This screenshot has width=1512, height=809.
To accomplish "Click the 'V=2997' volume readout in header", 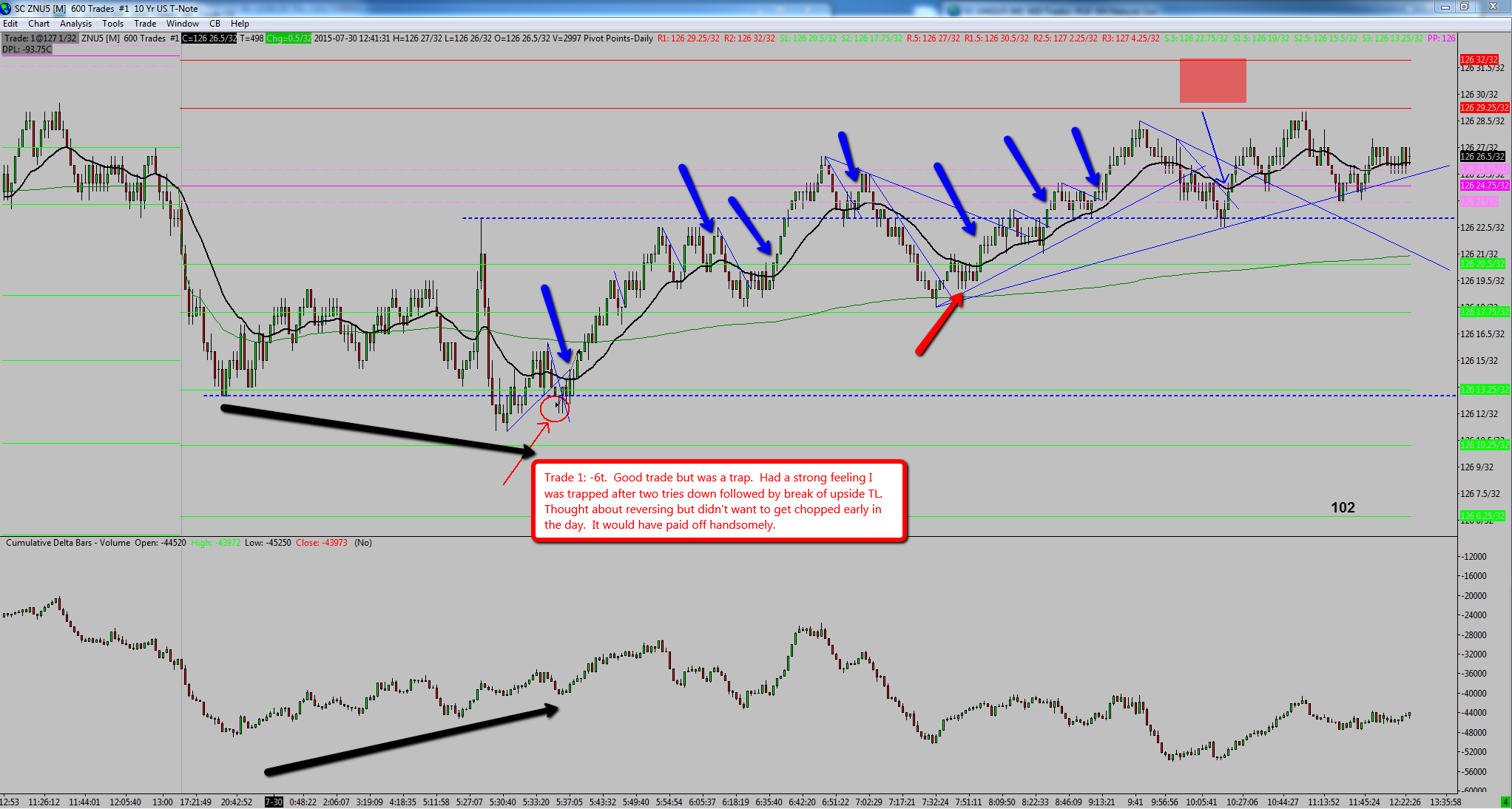I will 566,38.
